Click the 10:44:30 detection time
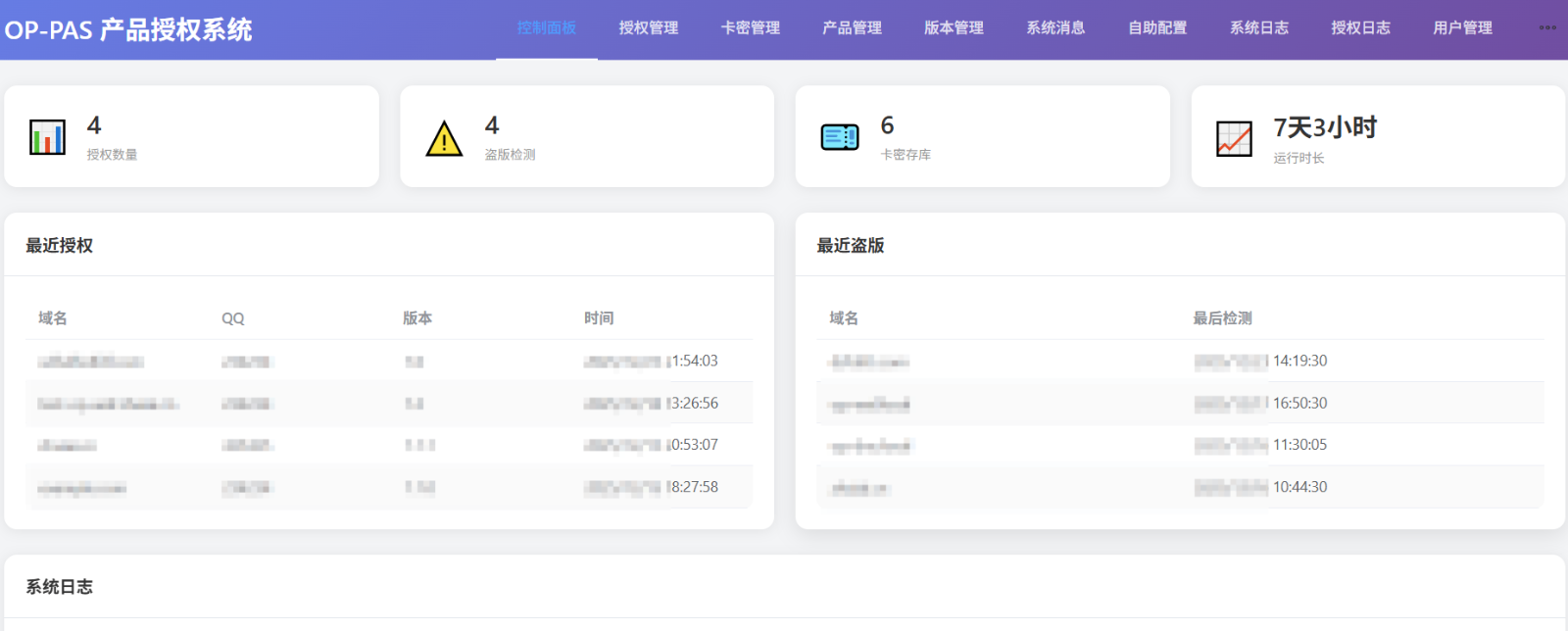 [1299, 487]
